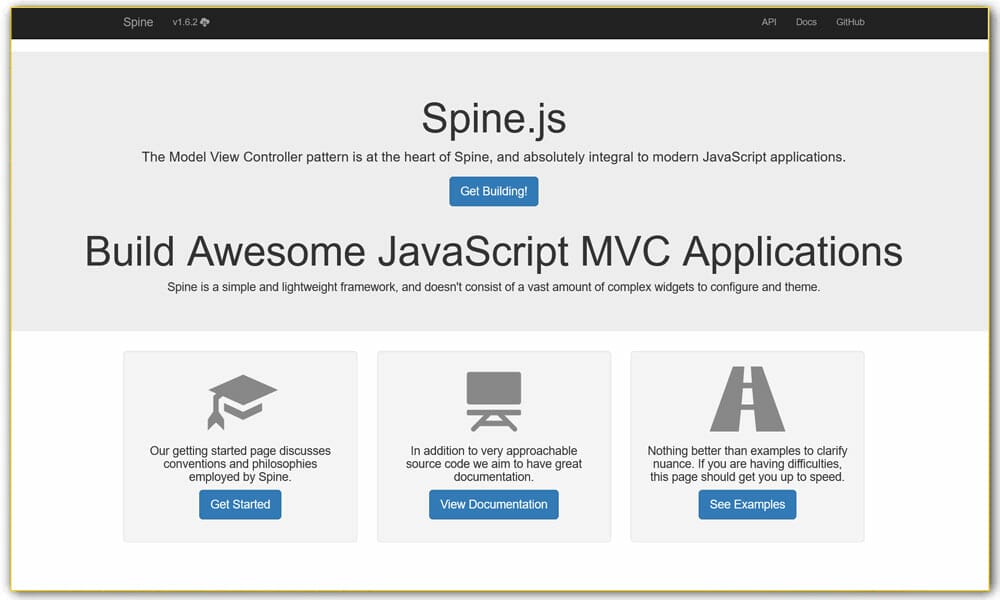
Task: Select the documentation card panel
Action: click(x=494, y=446)
